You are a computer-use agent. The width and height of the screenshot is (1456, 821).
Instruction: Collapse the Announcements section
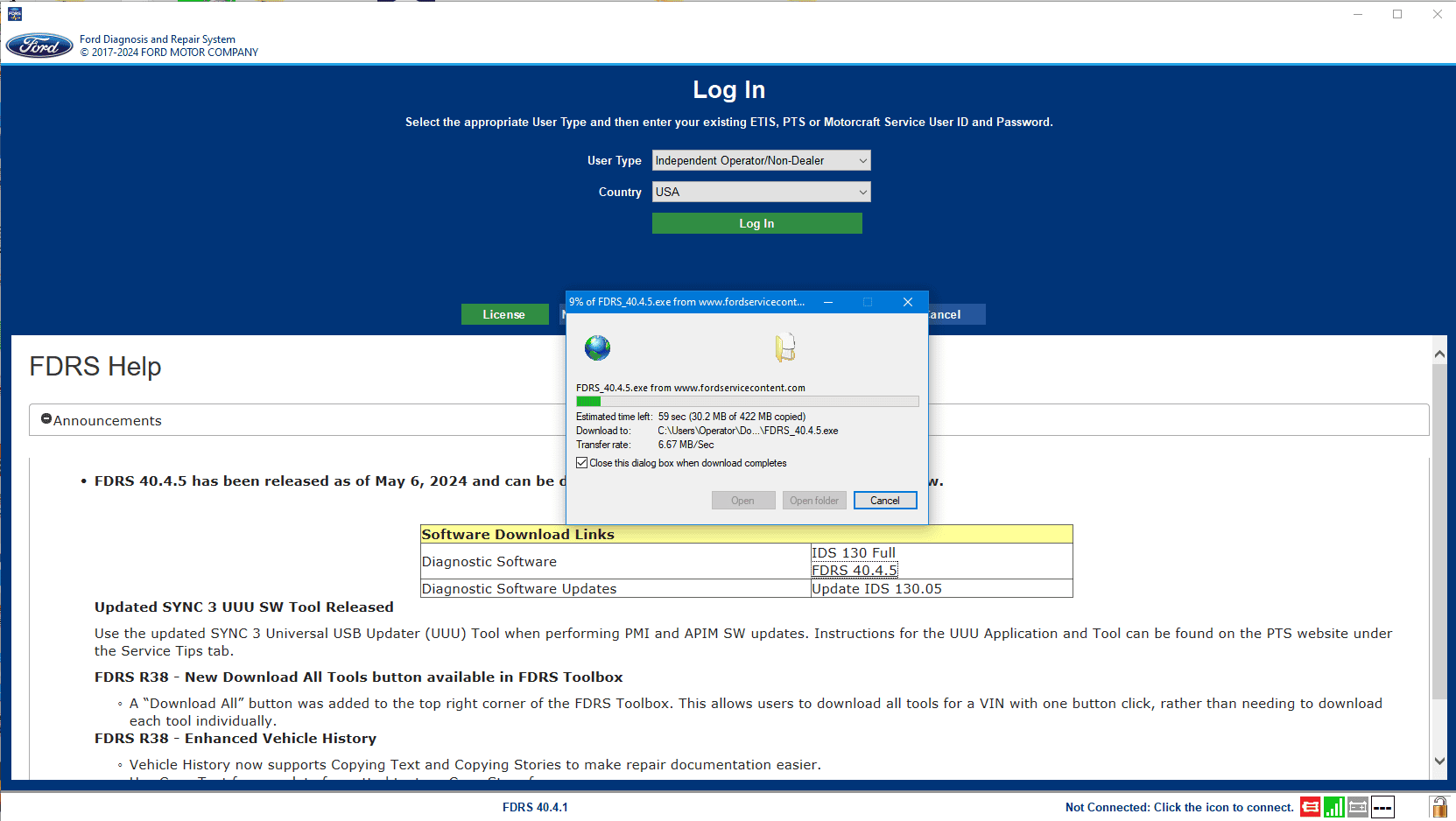tap(46, 419)
